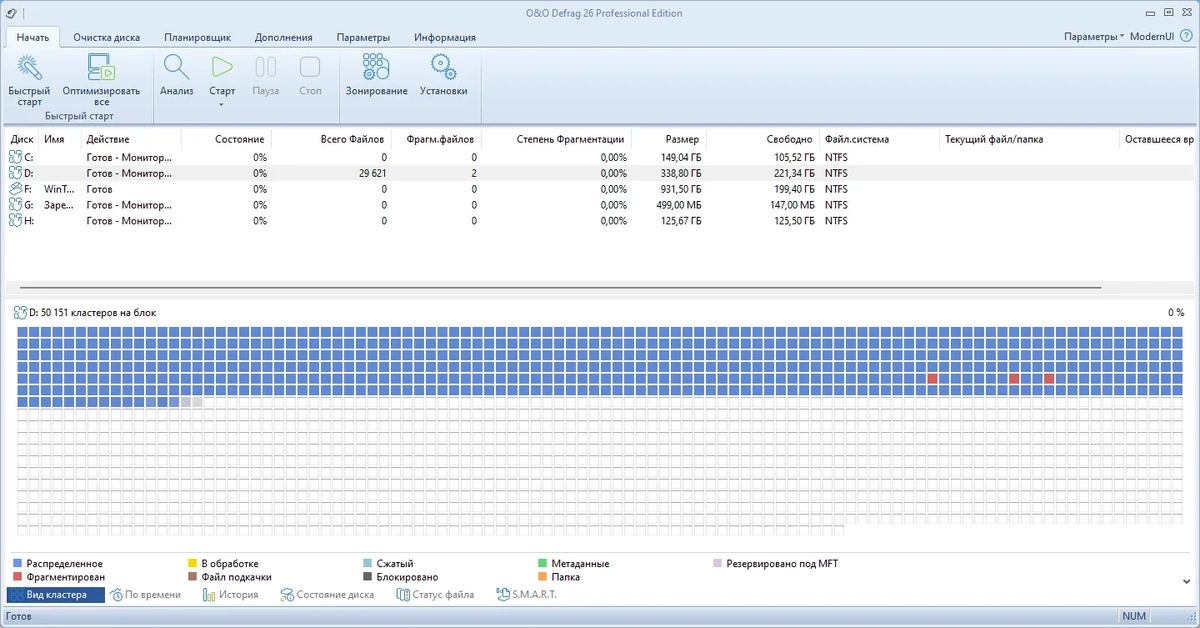Click the green Старт play icon
This screenshot has height=628, width=1200.
222,67
